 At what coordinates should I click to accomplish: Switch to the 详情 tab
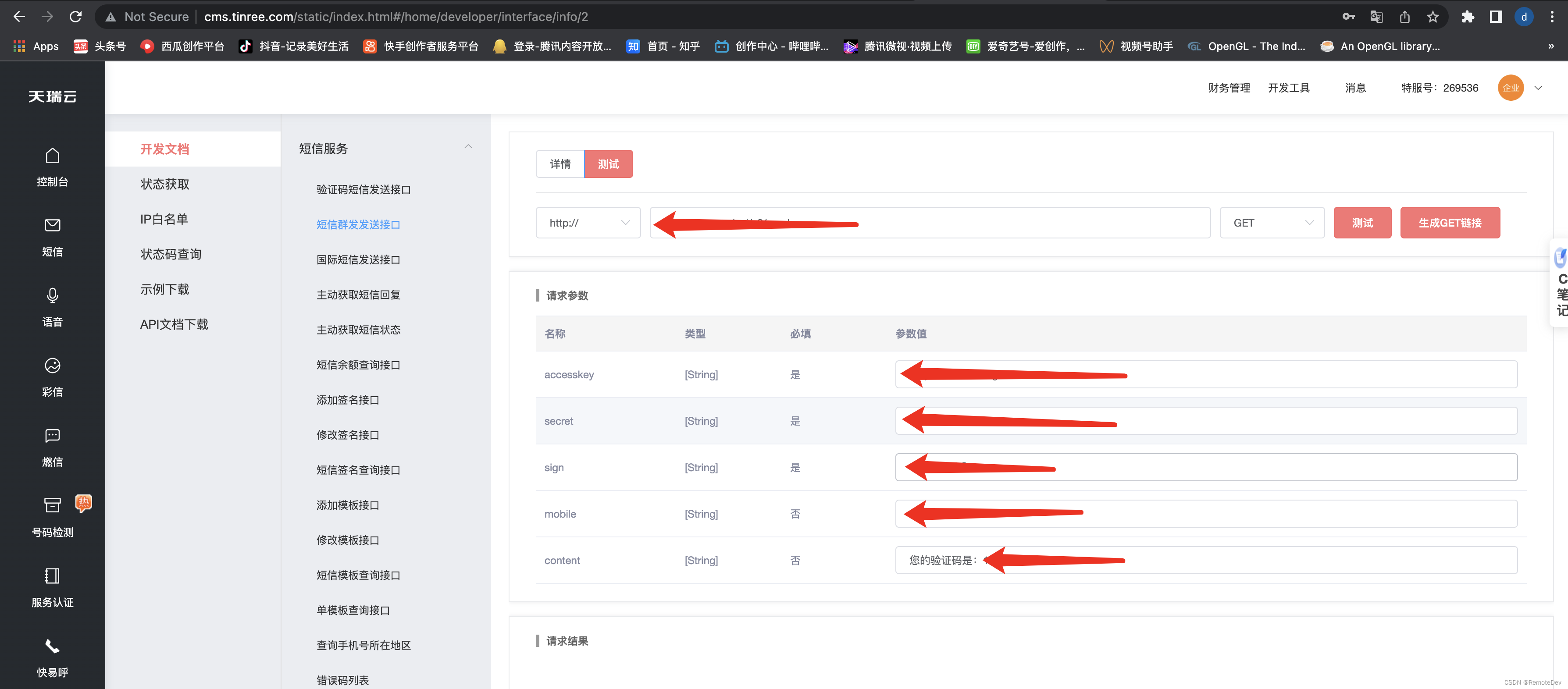point(560,164)
